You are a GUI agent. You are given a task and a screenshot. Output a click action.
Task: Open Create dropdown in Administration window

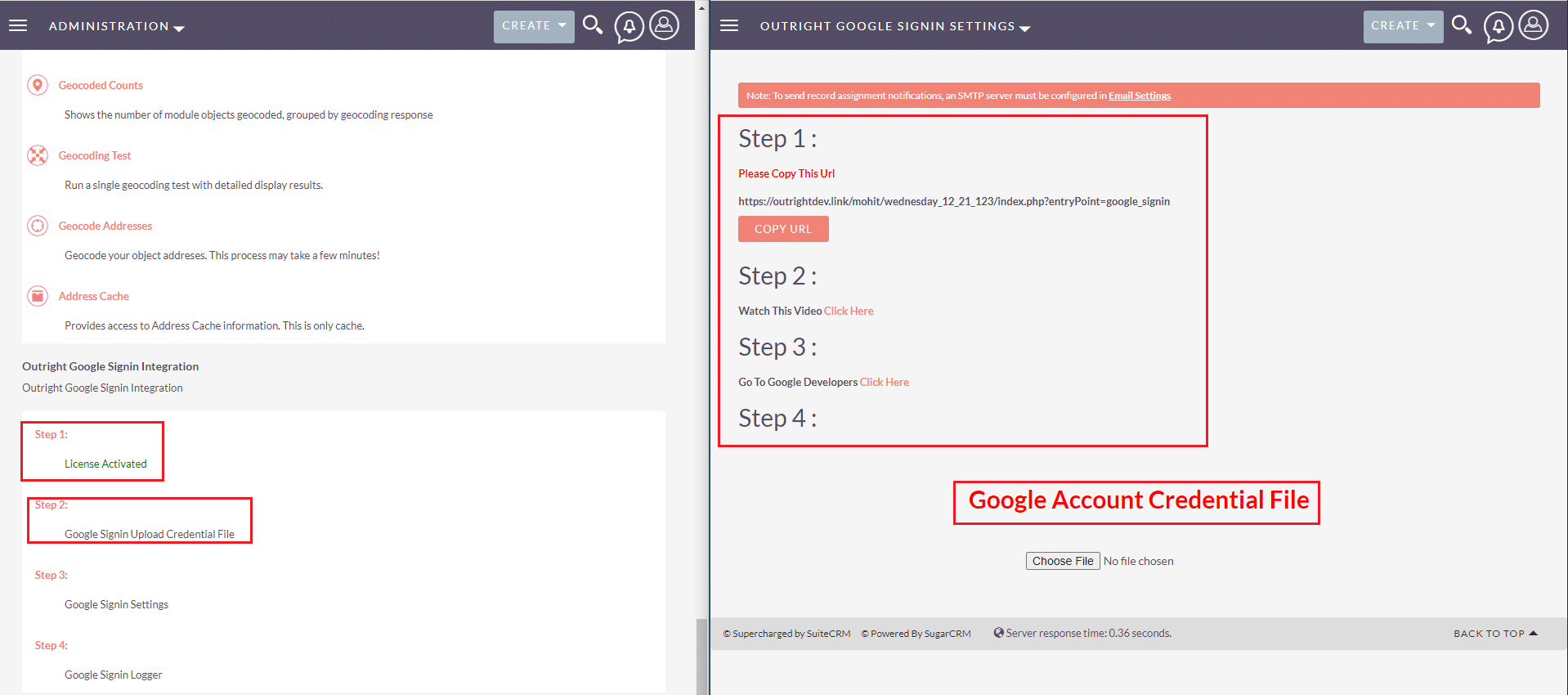[x=534, y=26]
